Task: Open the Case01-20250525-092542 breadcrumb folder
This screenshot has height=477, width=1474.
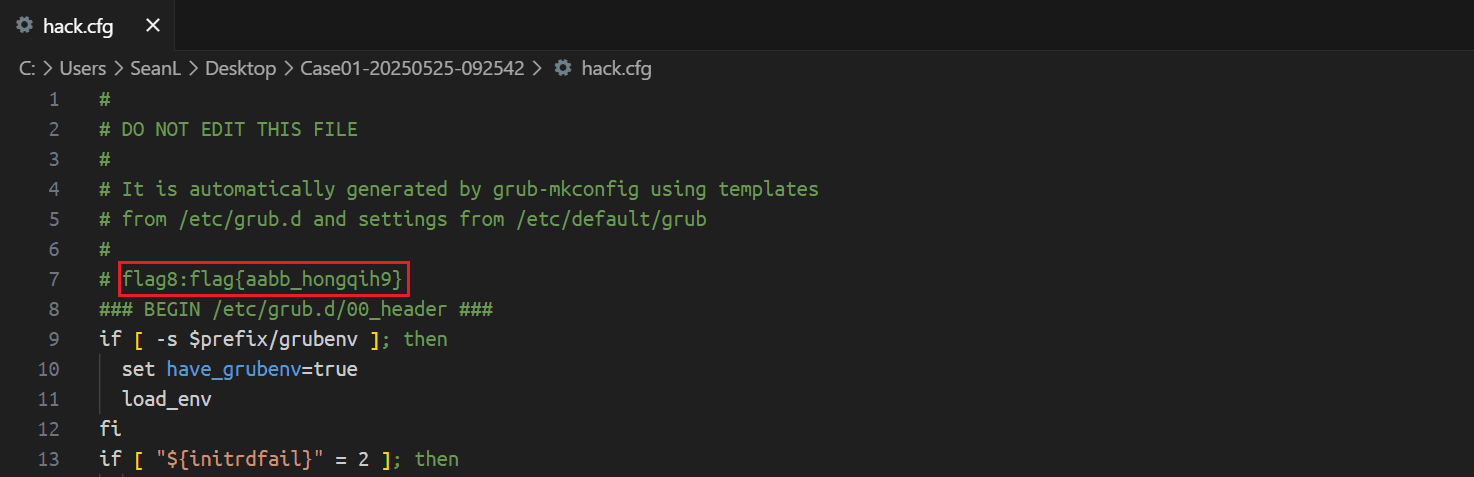Action: pos(412,68)
